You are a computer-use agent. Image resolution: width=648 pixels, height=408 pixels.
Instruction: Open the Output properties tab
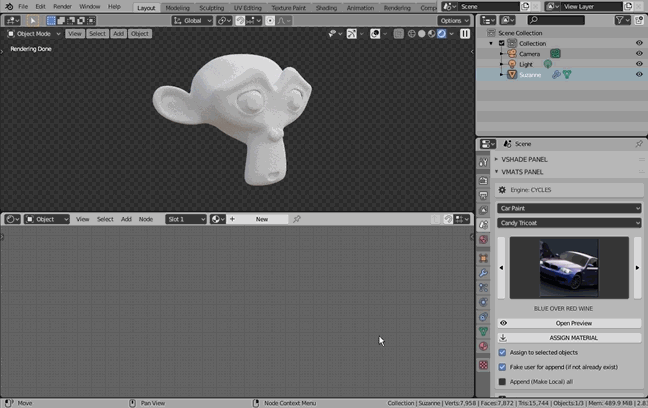click(x=483, y=195)
